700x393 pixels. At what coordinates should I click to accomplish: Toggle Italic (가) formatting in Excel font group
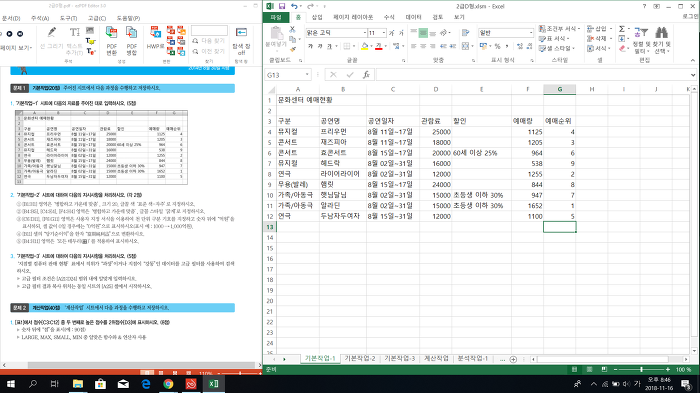pos(320,46)
